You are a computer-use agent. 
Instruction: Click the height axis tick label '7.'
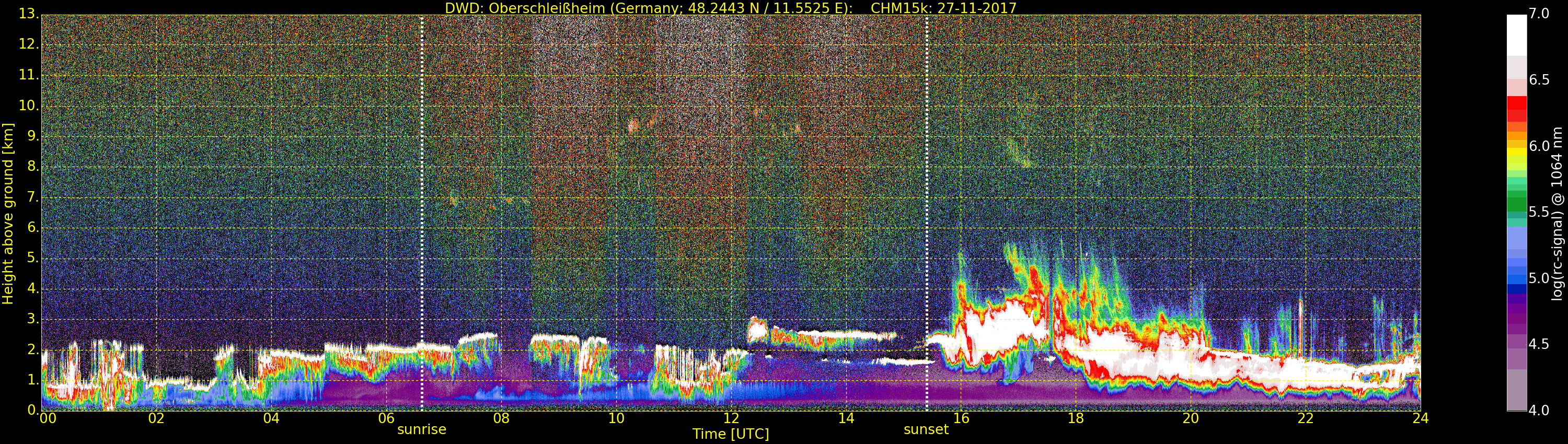pos(33,197)
